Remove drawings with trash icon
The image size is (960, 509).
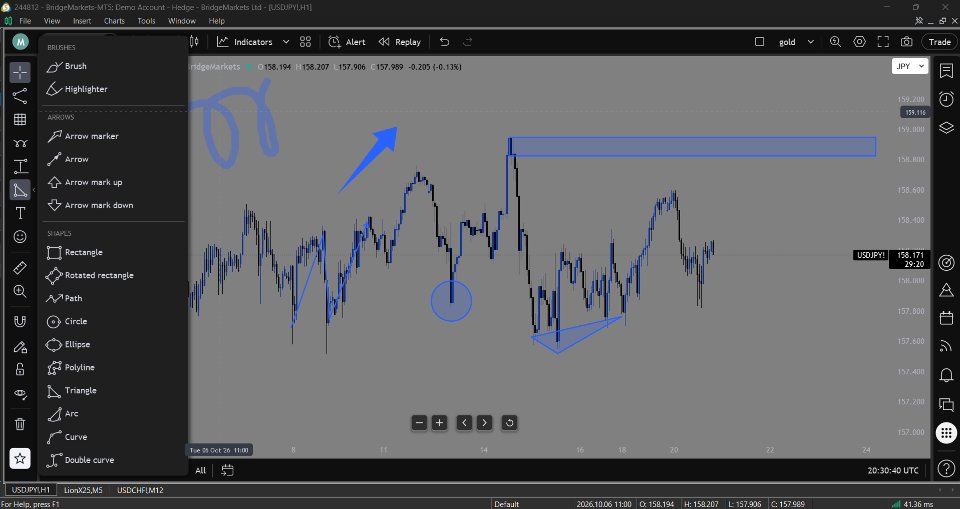[20, 424]
